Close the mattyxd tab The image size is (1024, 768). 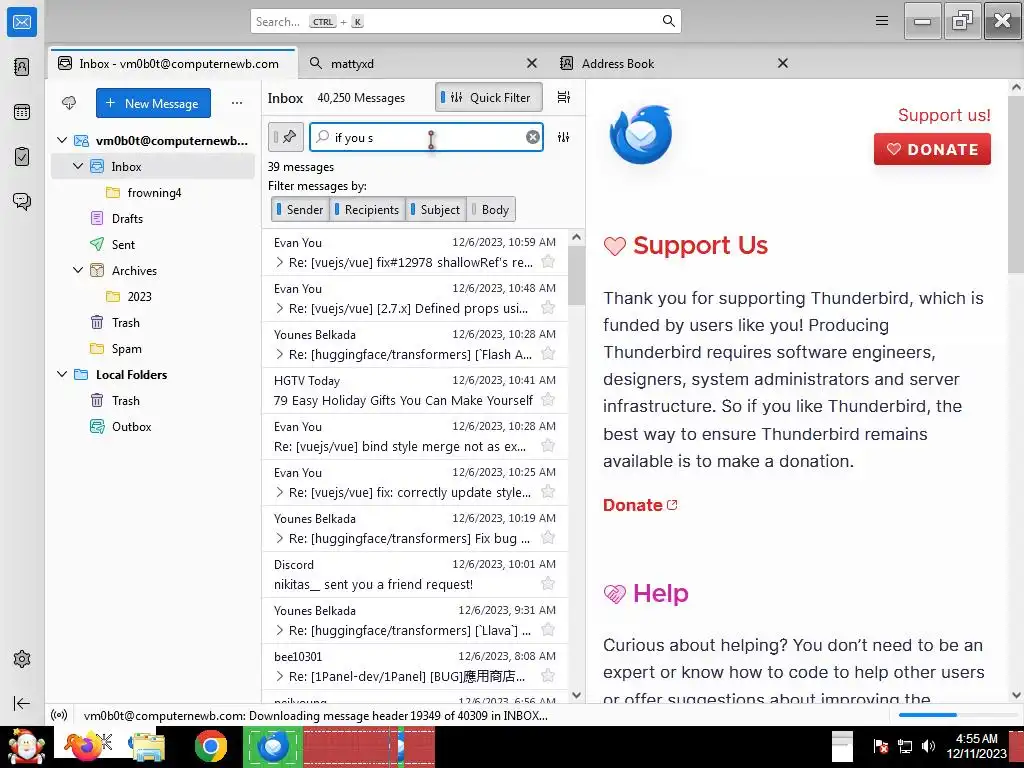tap(532, 63)
